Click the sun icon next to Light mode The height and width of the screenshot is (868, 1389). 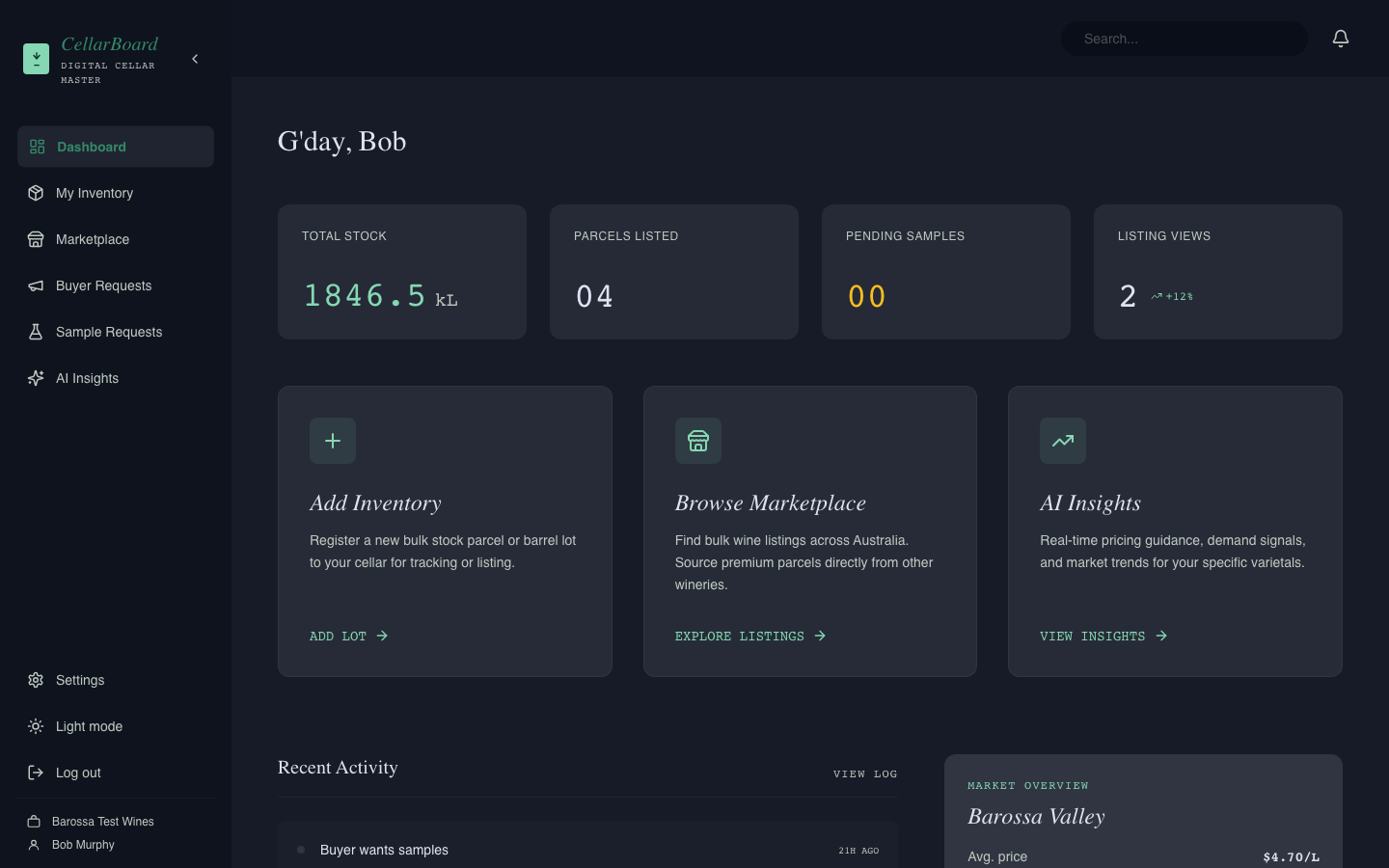point(36,726)
